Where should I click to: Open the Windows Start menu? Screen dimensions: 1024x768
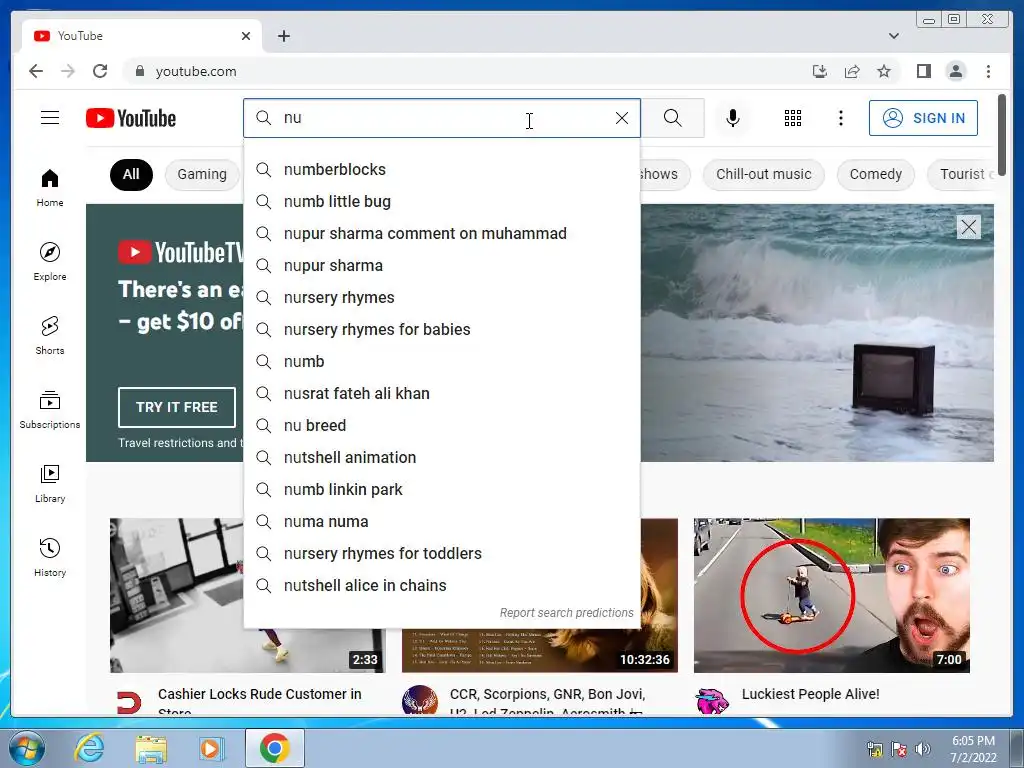[x=26, y=748]
